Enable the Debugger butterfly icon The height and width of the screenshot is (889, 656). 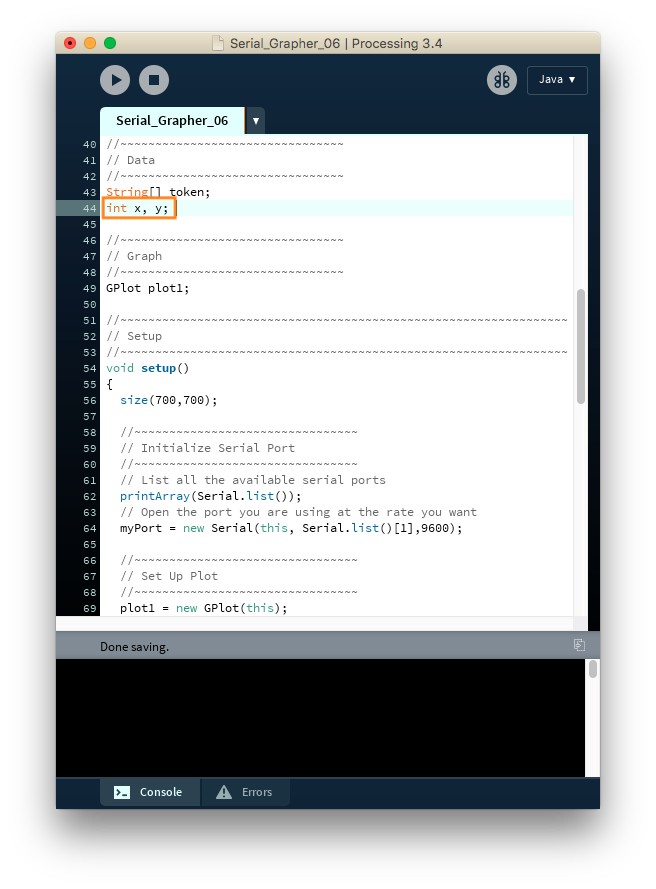pos(502,80)
